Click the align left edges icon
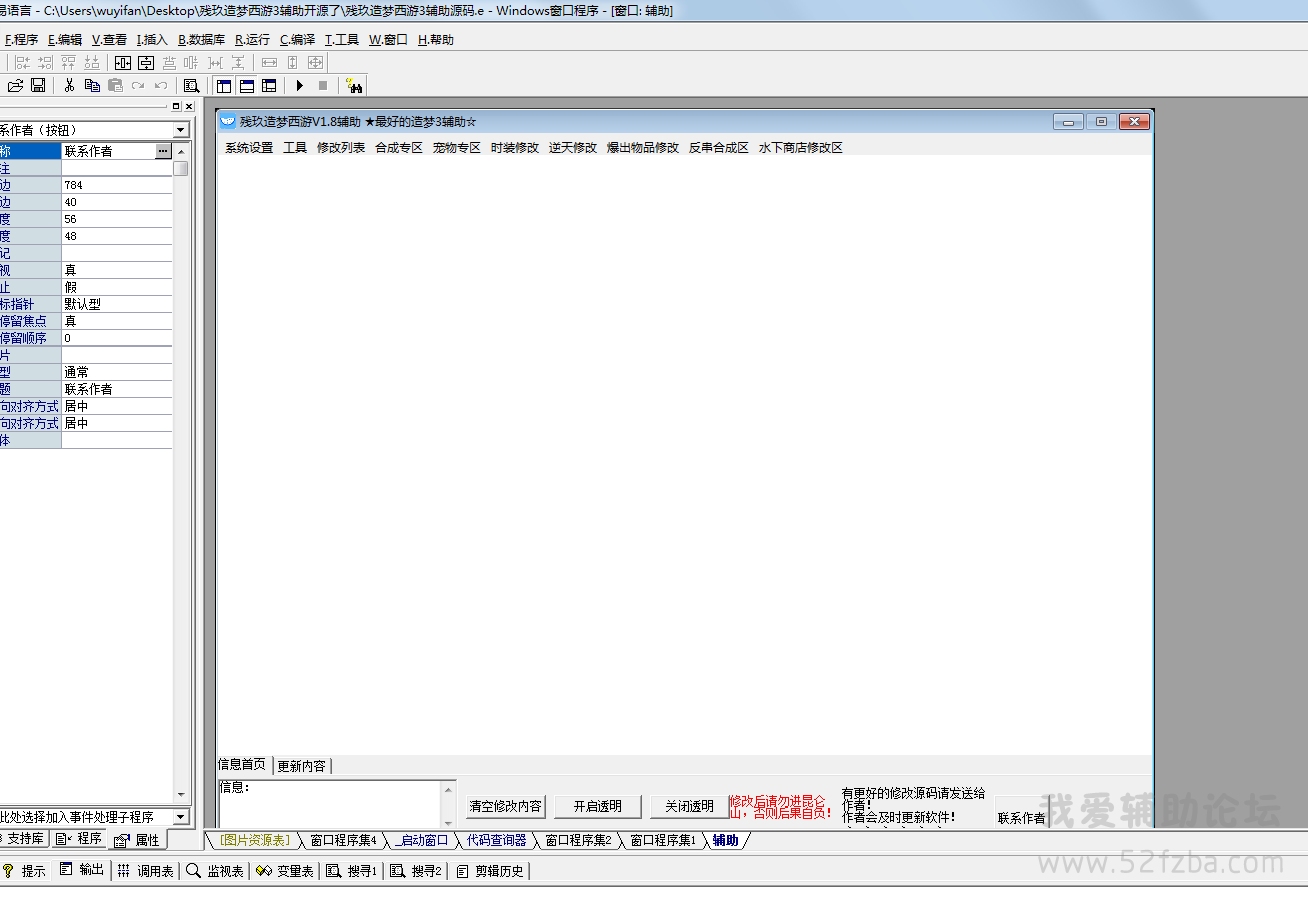The image size is (1308, 901). [x=22, y=63]
